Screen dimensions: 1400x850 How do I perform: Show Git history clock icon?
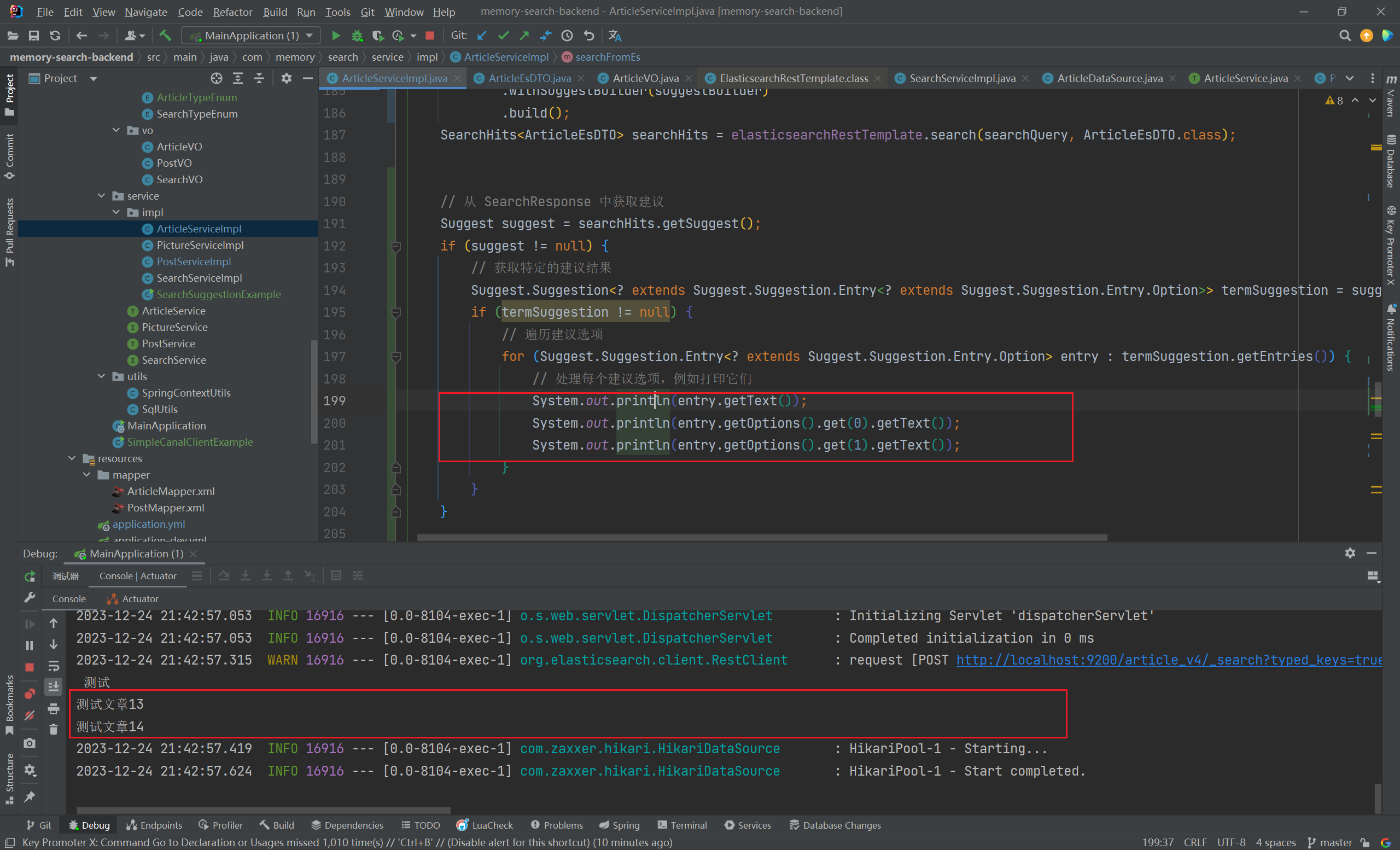coord(567,36)
